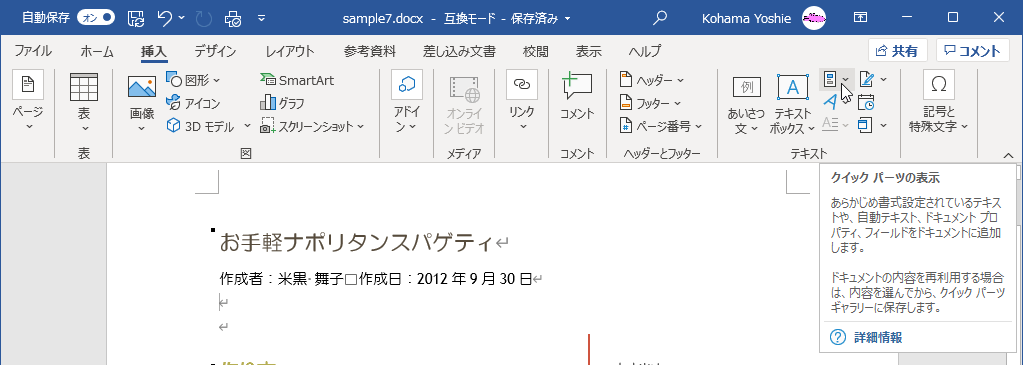
Task: Open the ヘッダー dropdown
Action: coord(651,80)
